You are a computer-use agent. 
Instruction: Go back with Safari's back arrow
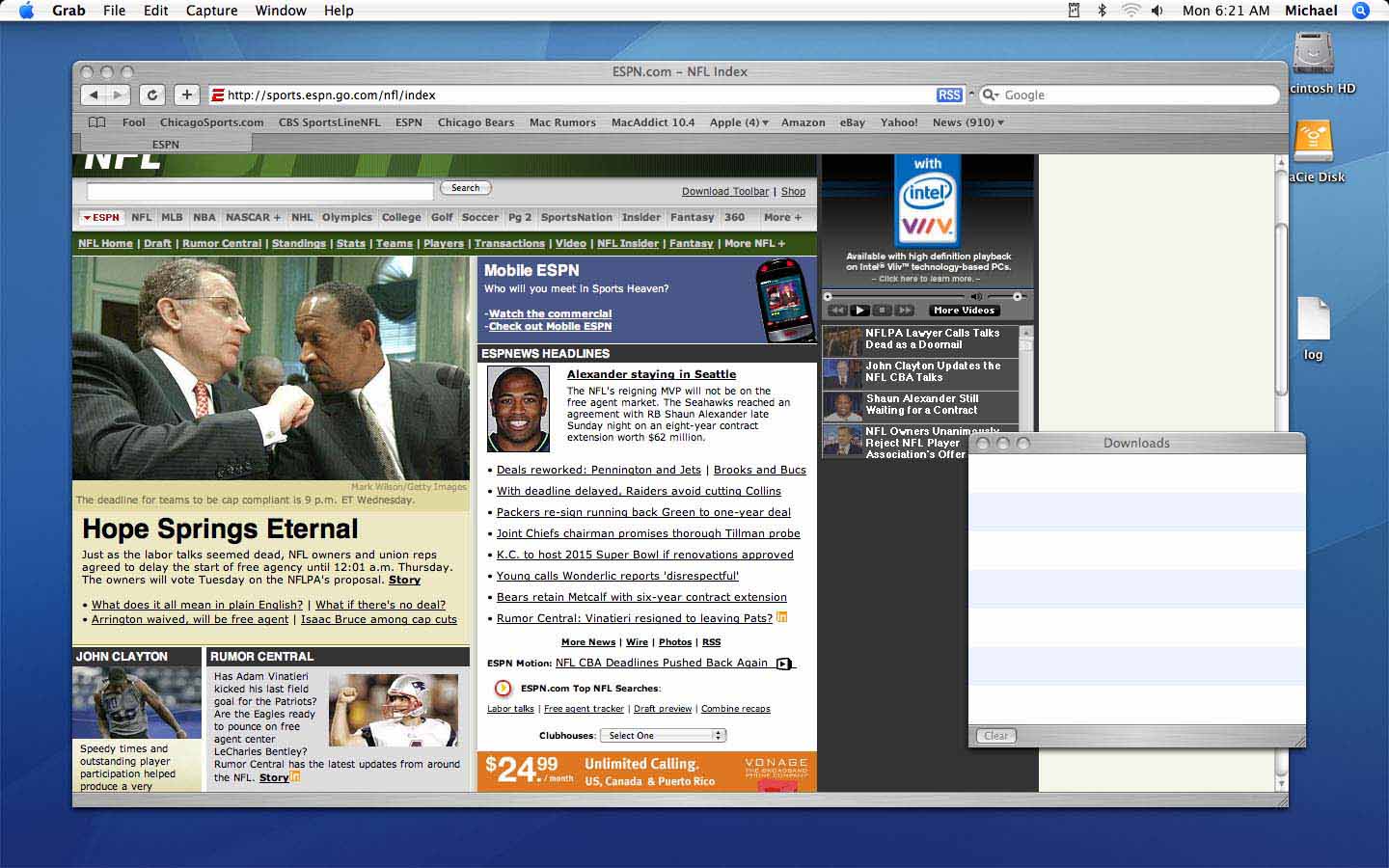(x=94, y=95)
